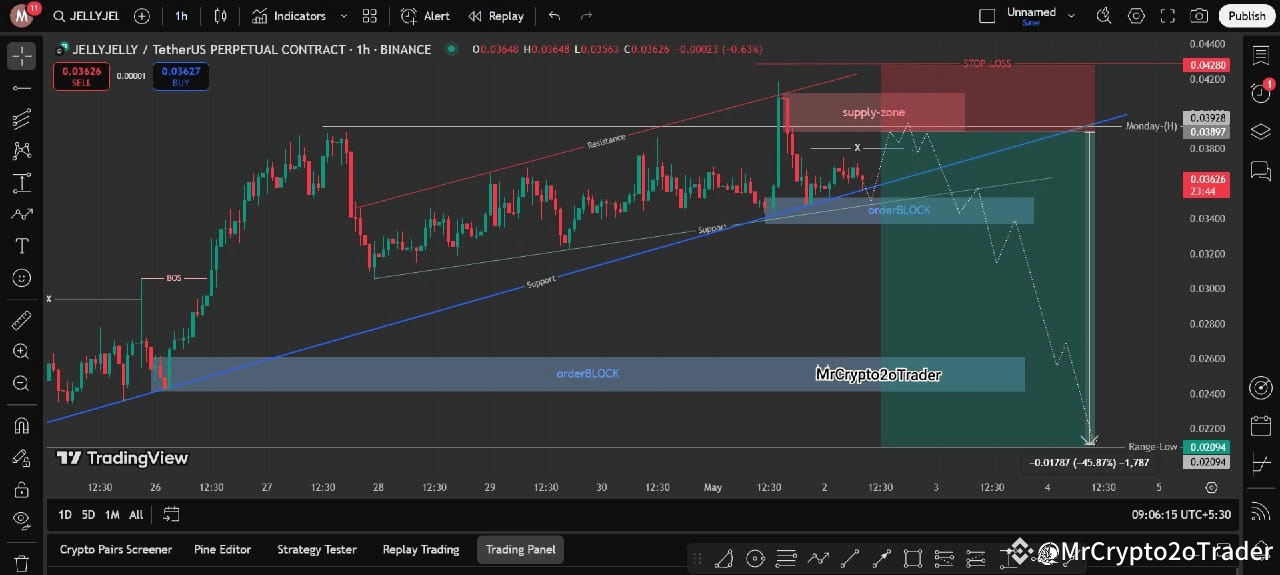Open the quick search lightning icon
The image size is (1280, 575).
[x=1103, y=16]
